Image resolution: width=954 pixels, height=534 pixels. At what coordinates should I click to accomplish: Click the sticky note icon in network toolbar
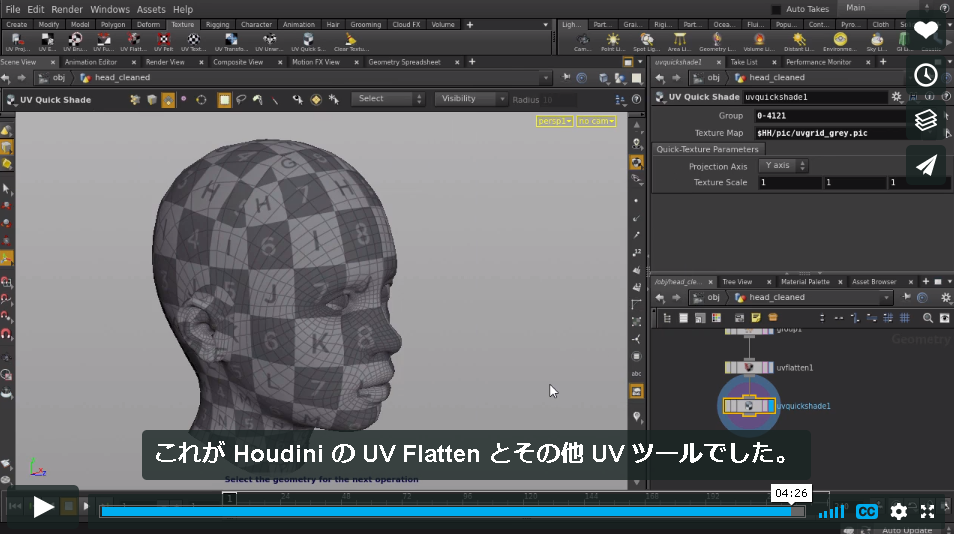(756, 318)
